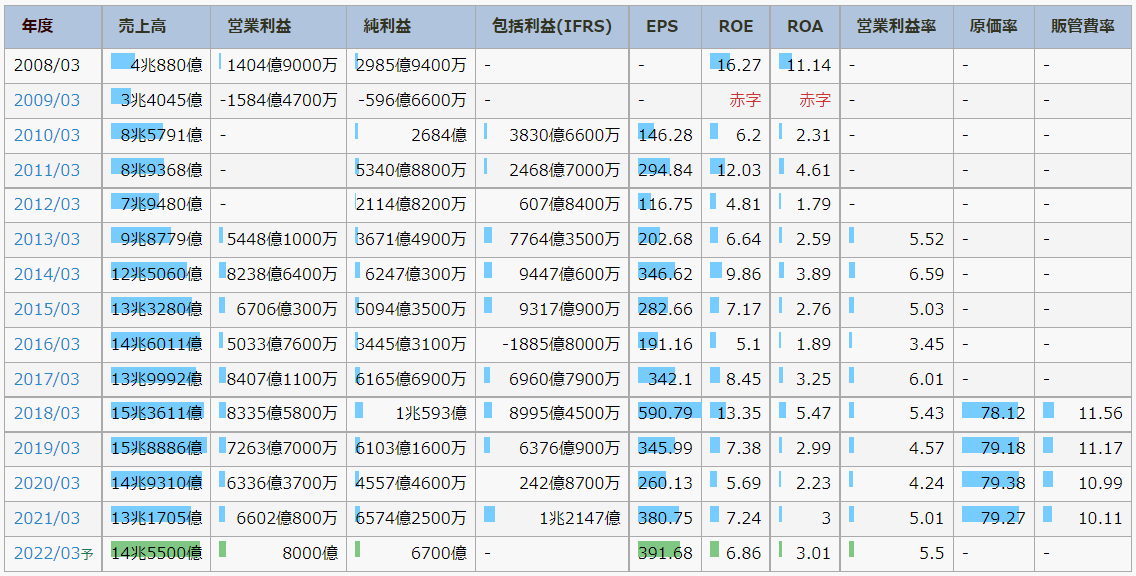Select the 販管費率 column header
Viewport: 1136px width, 576px height.
coord(1082,27)
